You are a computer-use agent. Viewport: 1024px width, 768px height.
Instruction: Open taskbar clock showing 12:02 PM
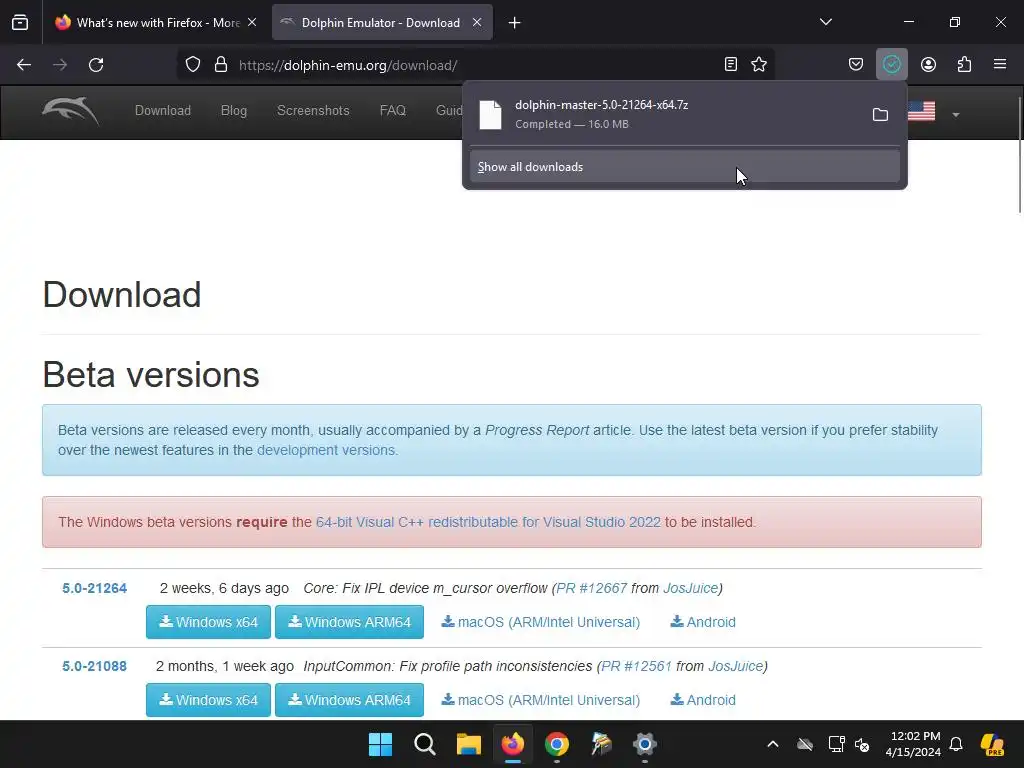[x=913, y=744]
